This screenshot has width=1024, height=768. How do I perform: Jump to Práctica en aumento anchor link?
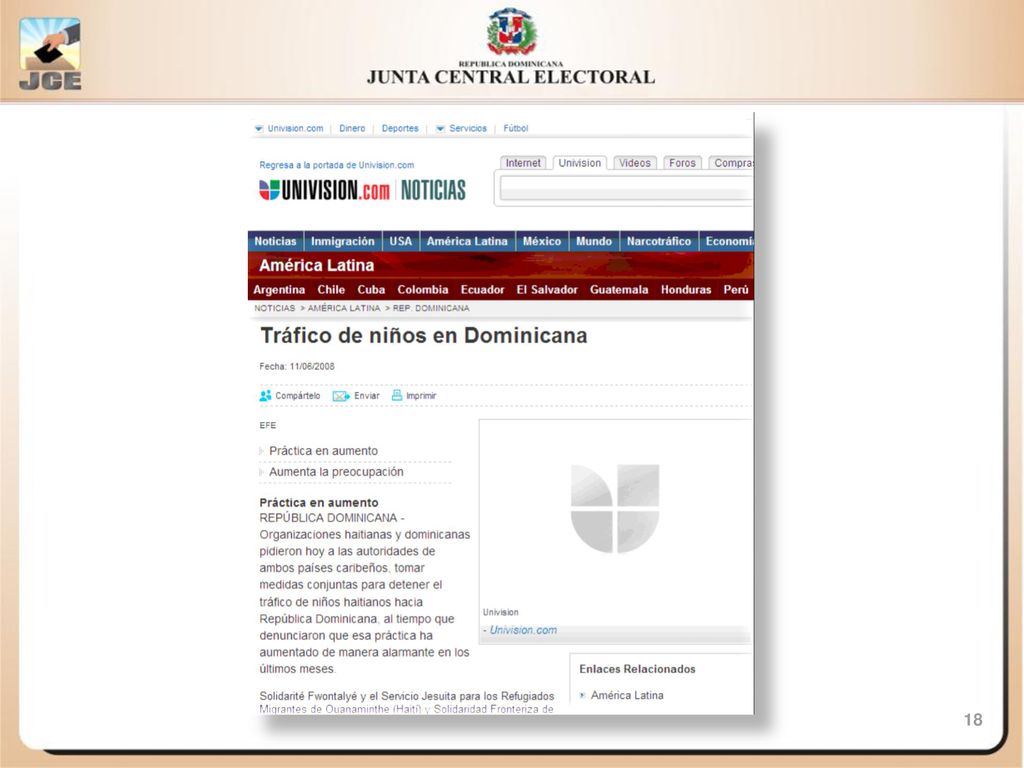323,451
